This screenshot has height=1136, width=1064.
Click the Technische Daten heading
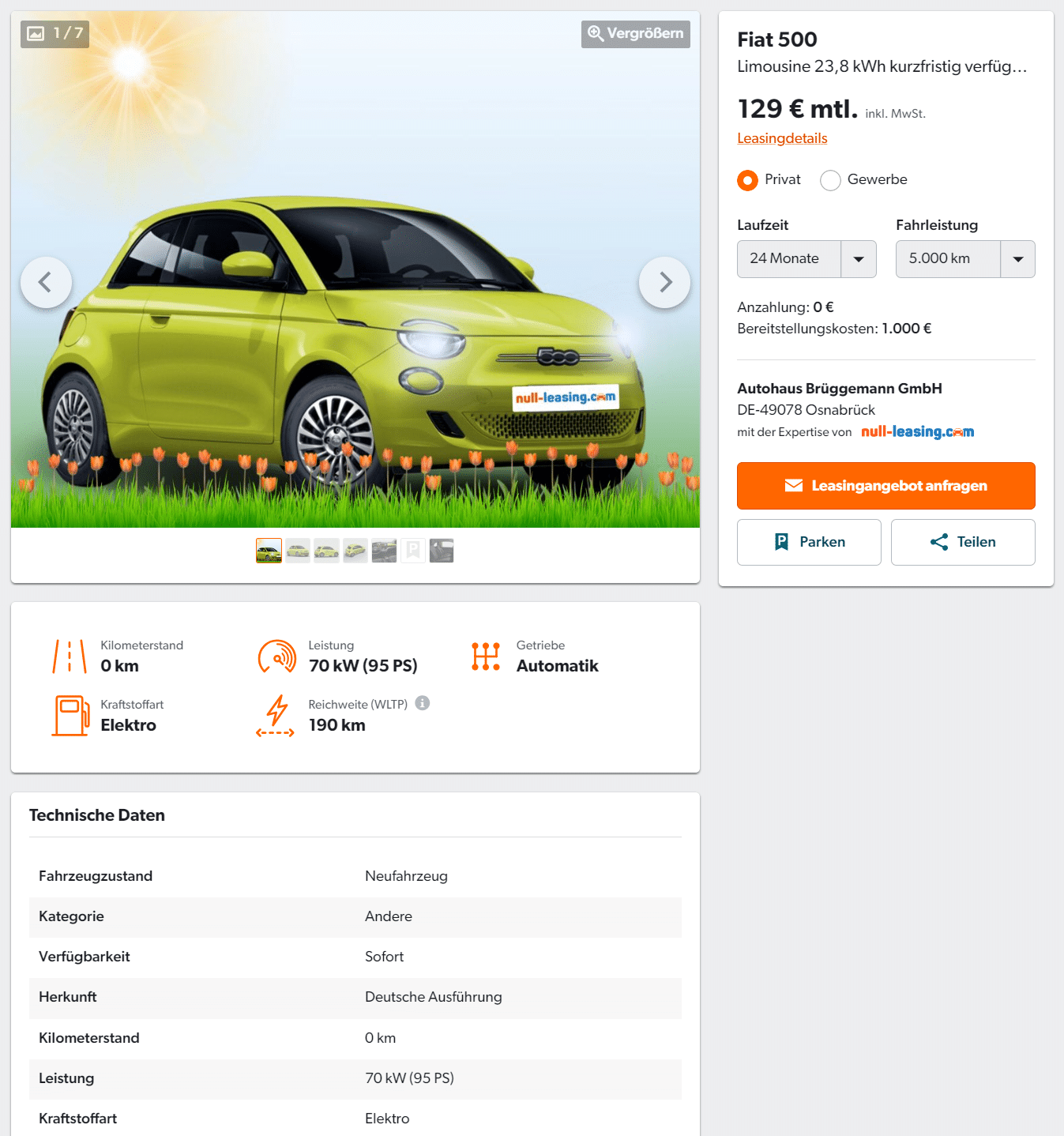pyautogui.click(x=97, y=815)
